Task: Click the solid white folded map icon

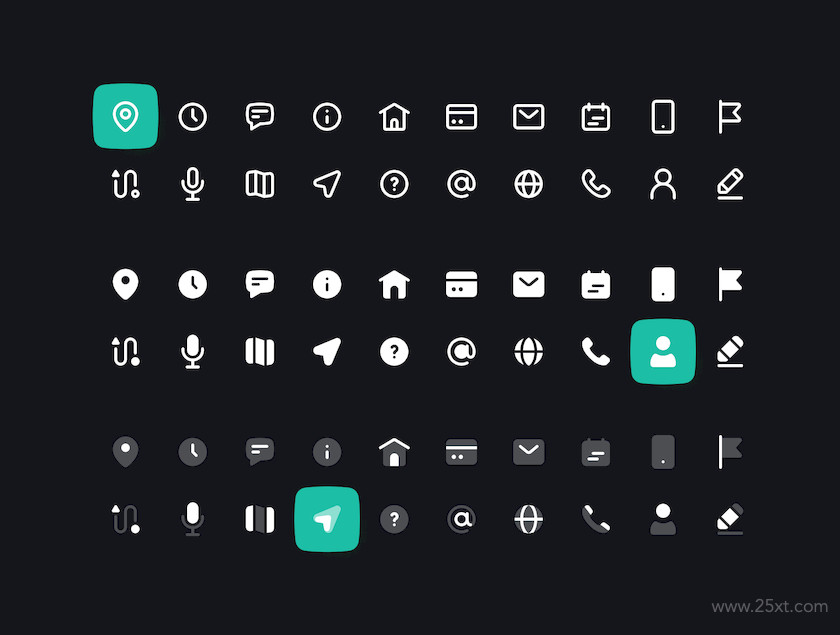Action: point(260,352)
